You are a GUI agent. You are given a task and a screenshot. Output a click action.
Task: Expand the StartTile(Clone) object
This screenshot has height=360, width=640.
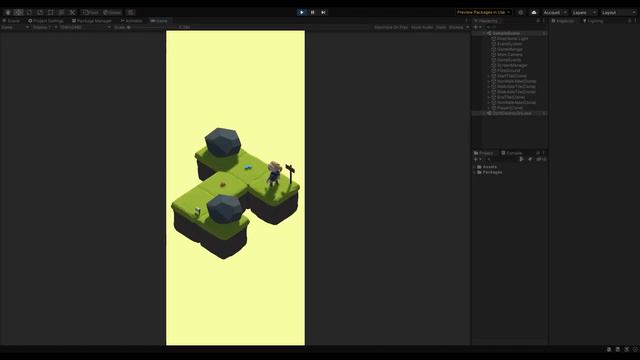coord(489,76)
